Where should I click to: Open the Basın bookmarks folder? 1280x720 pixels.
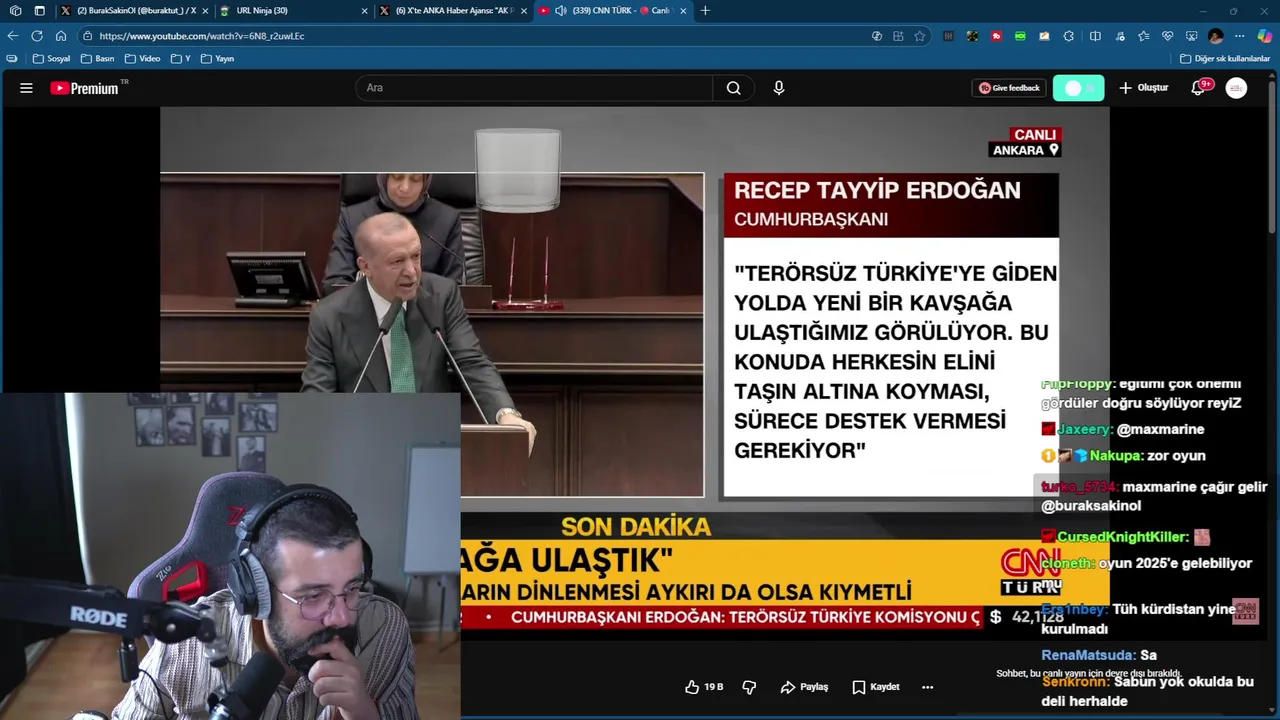97,59
